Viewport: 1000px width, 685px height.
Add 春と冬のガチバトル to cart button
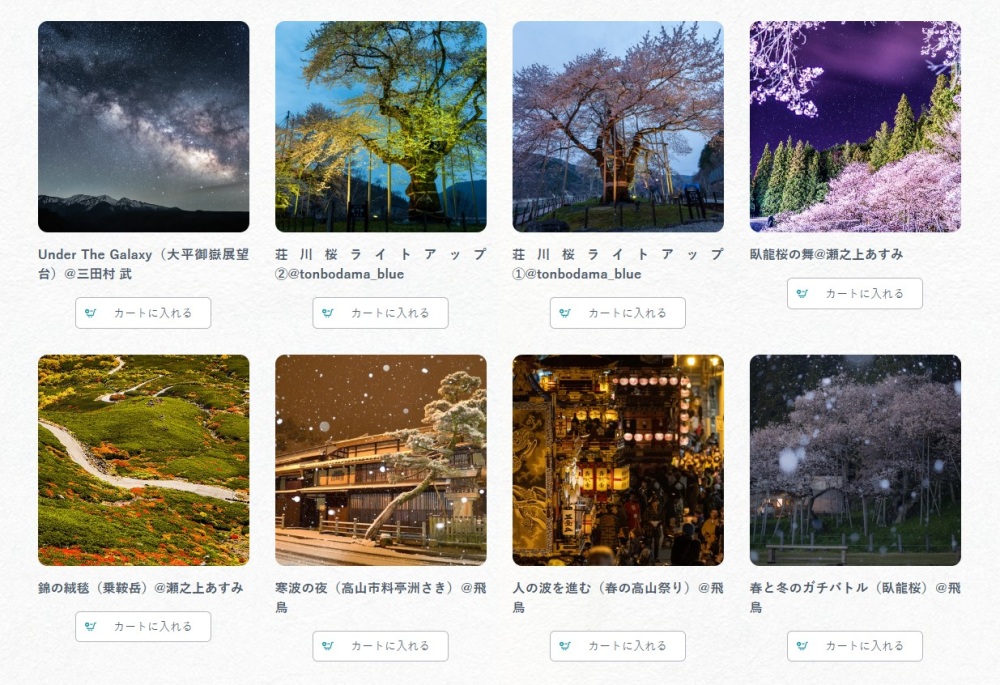855,646
